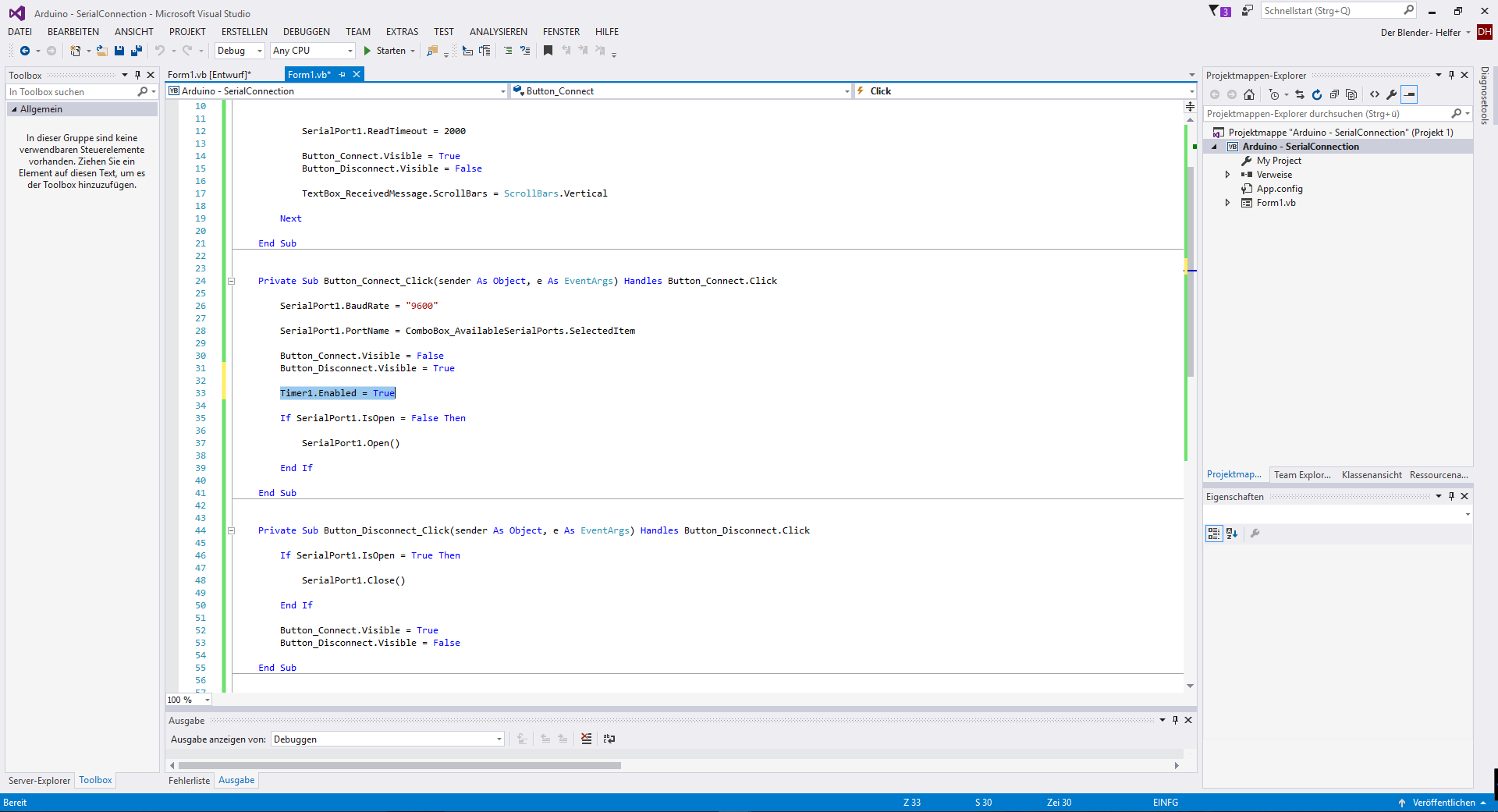Image resolution: width=1498 pixels, height=812 pixels.
Task: Open Eigenschaften with the wrench icon
Action: pos(1391,94)
